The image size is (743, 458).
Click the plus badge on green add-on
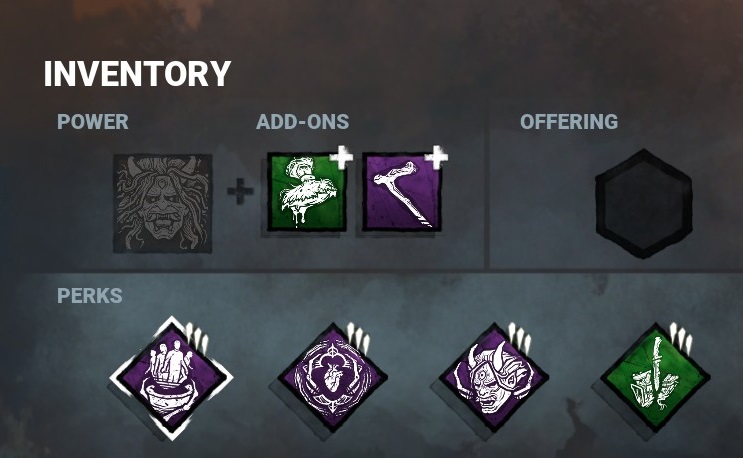click(x=342, y=157)
